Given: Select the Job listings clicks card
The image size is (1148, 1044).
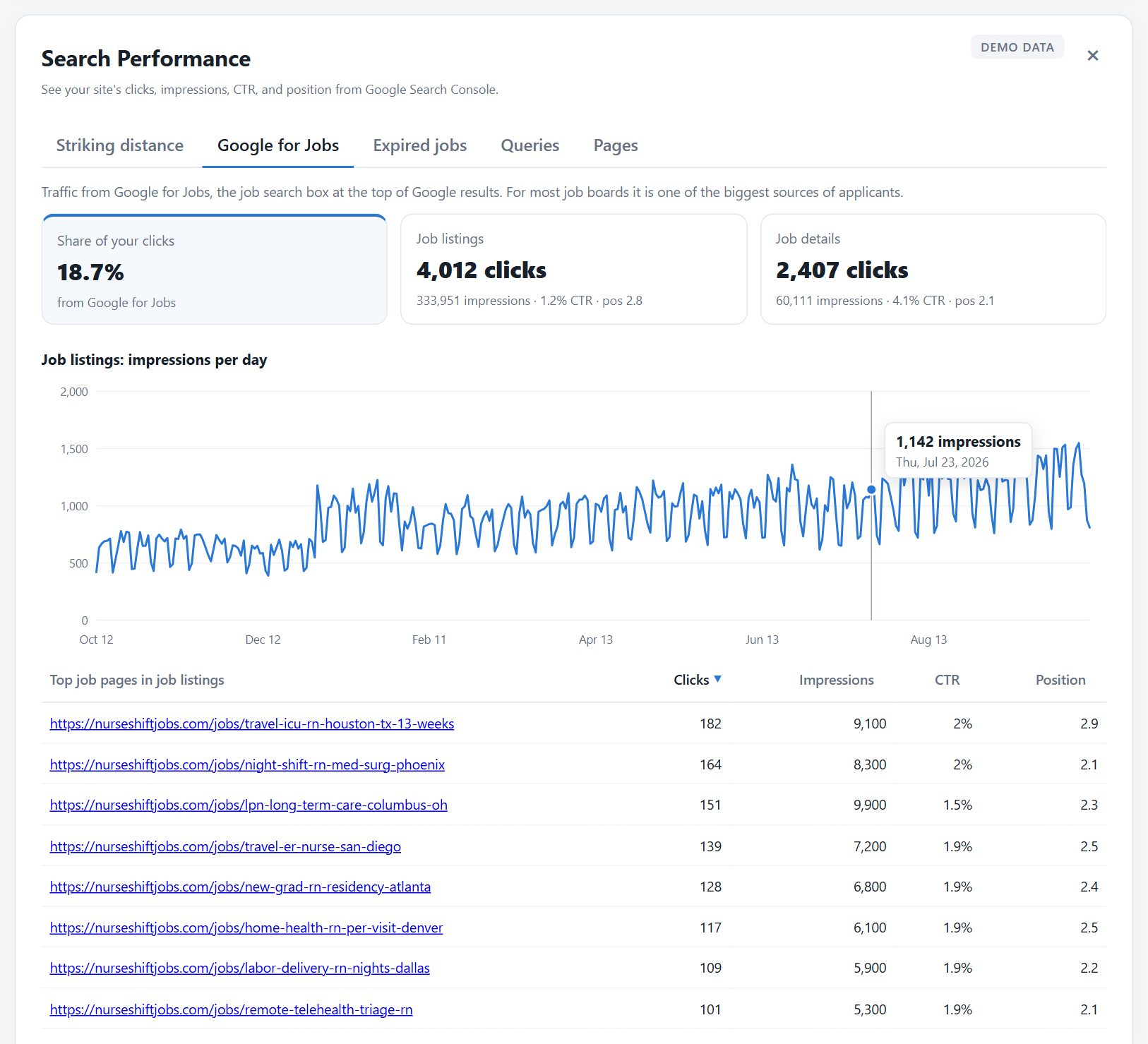Looking at the screenshot, I should 574,270.
